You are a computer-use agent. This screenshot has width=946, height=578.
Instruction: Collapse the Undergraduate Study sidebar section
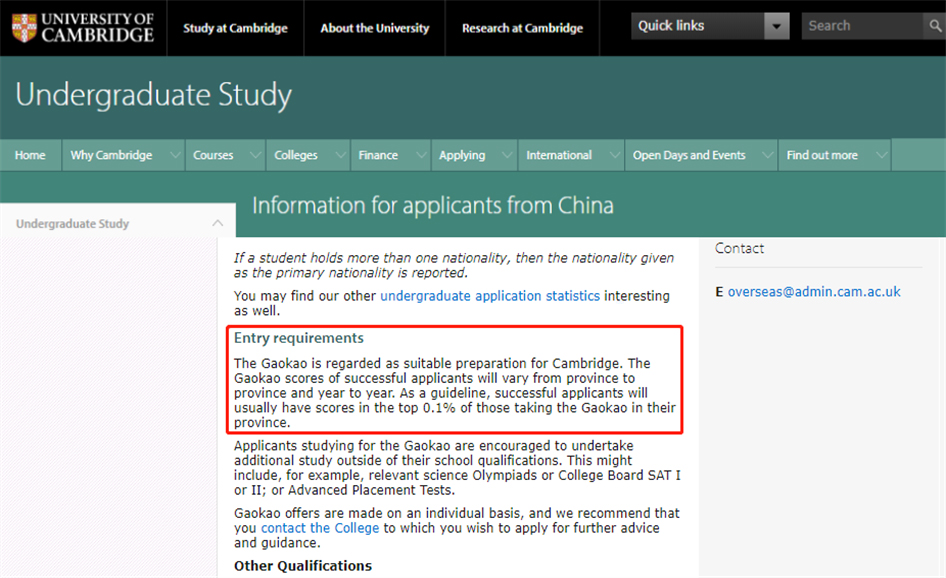coord(218,223)
